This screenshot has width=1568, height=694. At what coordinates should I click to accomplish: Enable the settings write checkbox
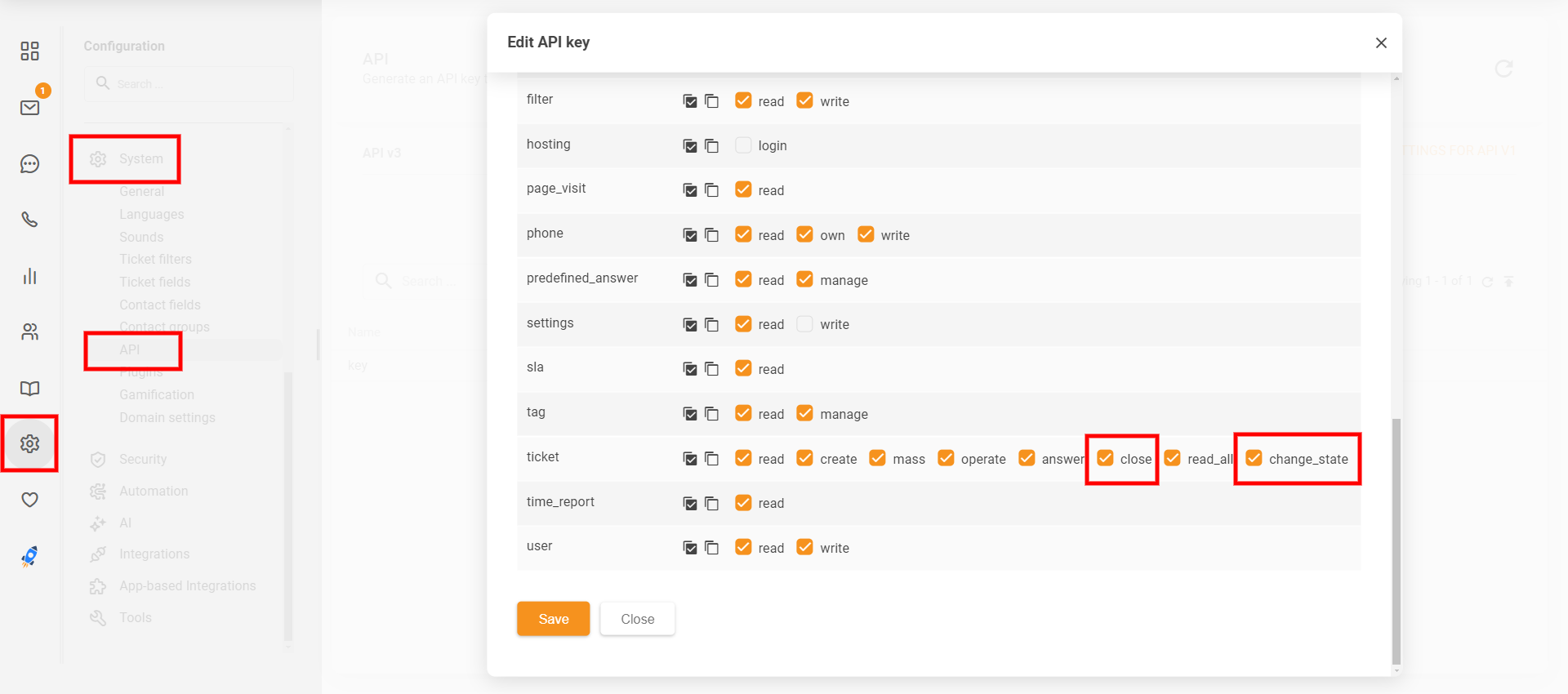tap(804, 324)
